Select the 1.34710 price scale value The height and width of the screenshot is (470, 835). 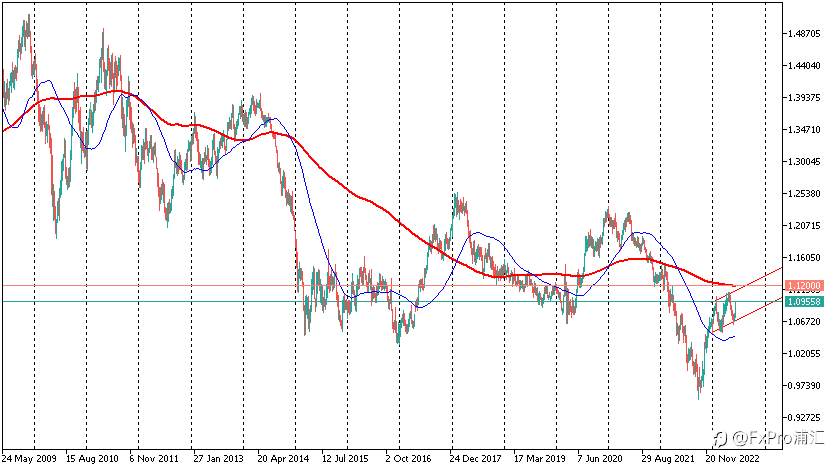coord(804,129)
